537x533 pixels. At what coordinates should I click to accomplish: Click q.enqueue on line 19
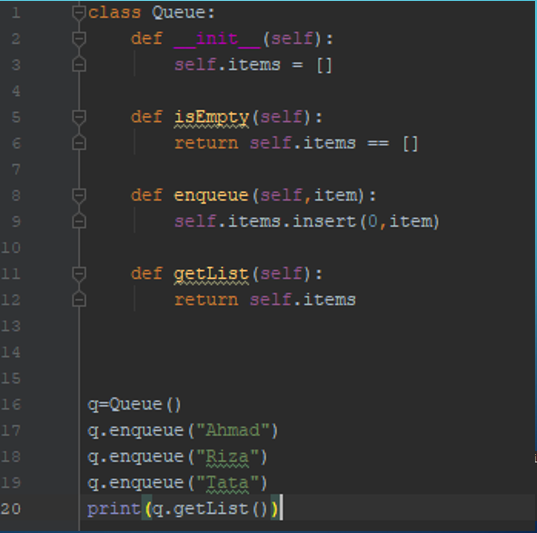click(136, 483)
